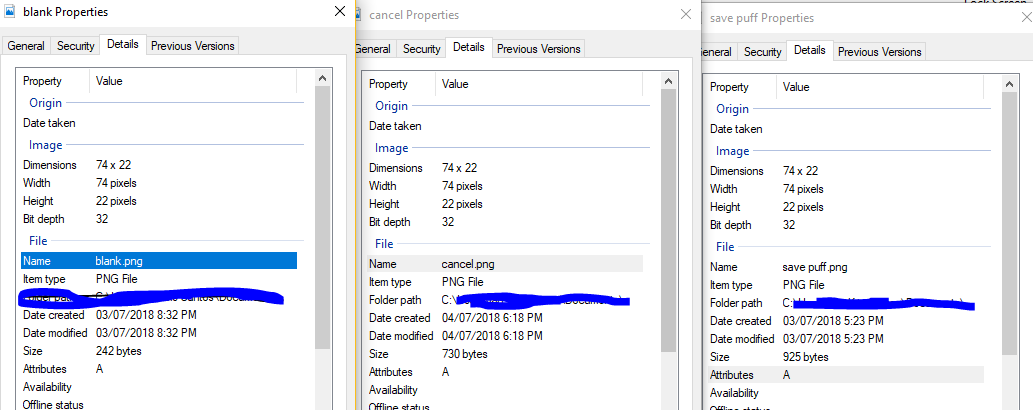Open Security tab in save puff Properties

tap(762, 52)
